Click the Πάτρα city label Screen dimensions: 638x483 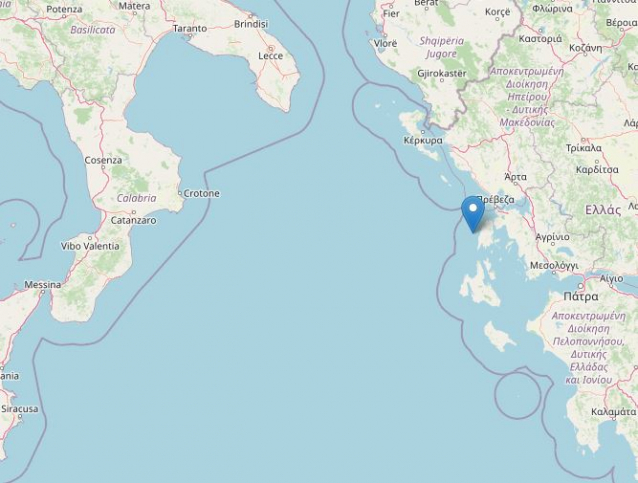click(x=581, y=297)
